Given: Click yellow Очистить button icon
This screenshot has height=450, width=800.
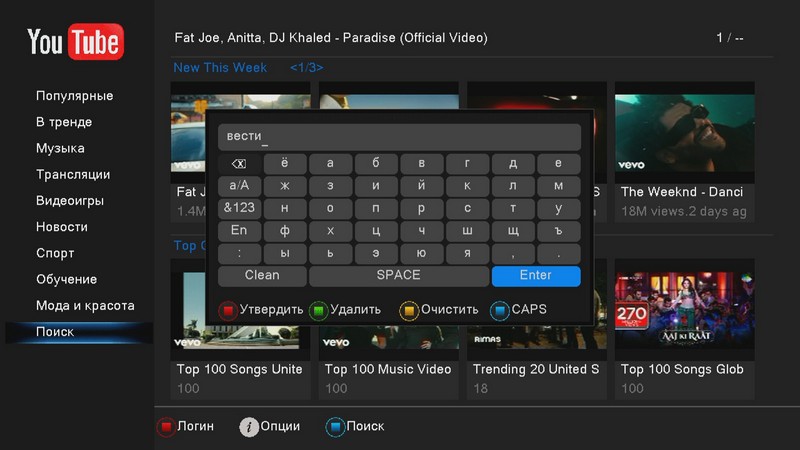Looking at the screenshot, I should [409, 310].
